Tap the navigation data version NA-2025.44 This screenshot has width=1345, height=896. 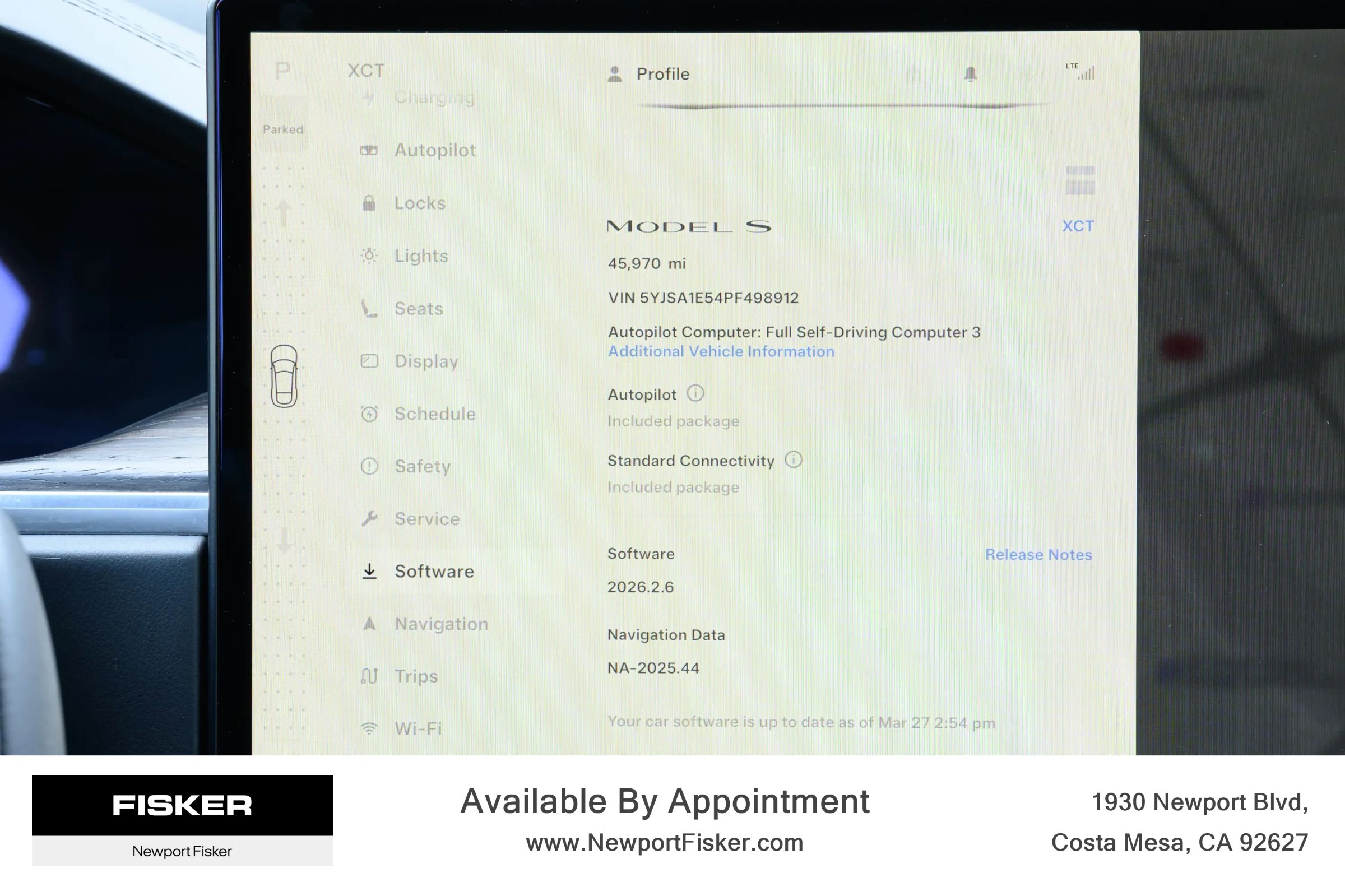coord(653,668)
